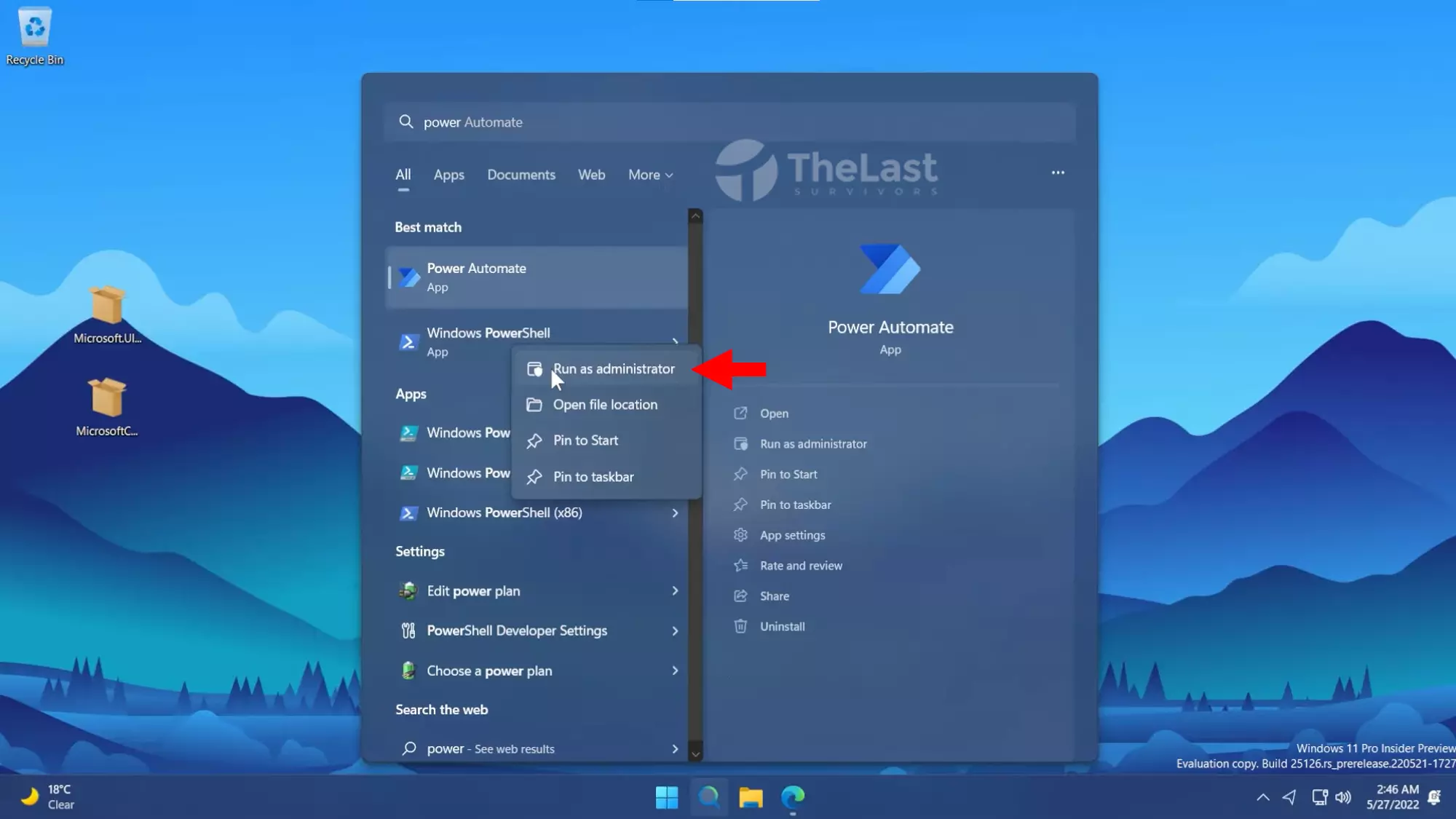Show hidden icons with the tray chevron
This screenshot has width=1456, height=819.
coord(1263,797)
